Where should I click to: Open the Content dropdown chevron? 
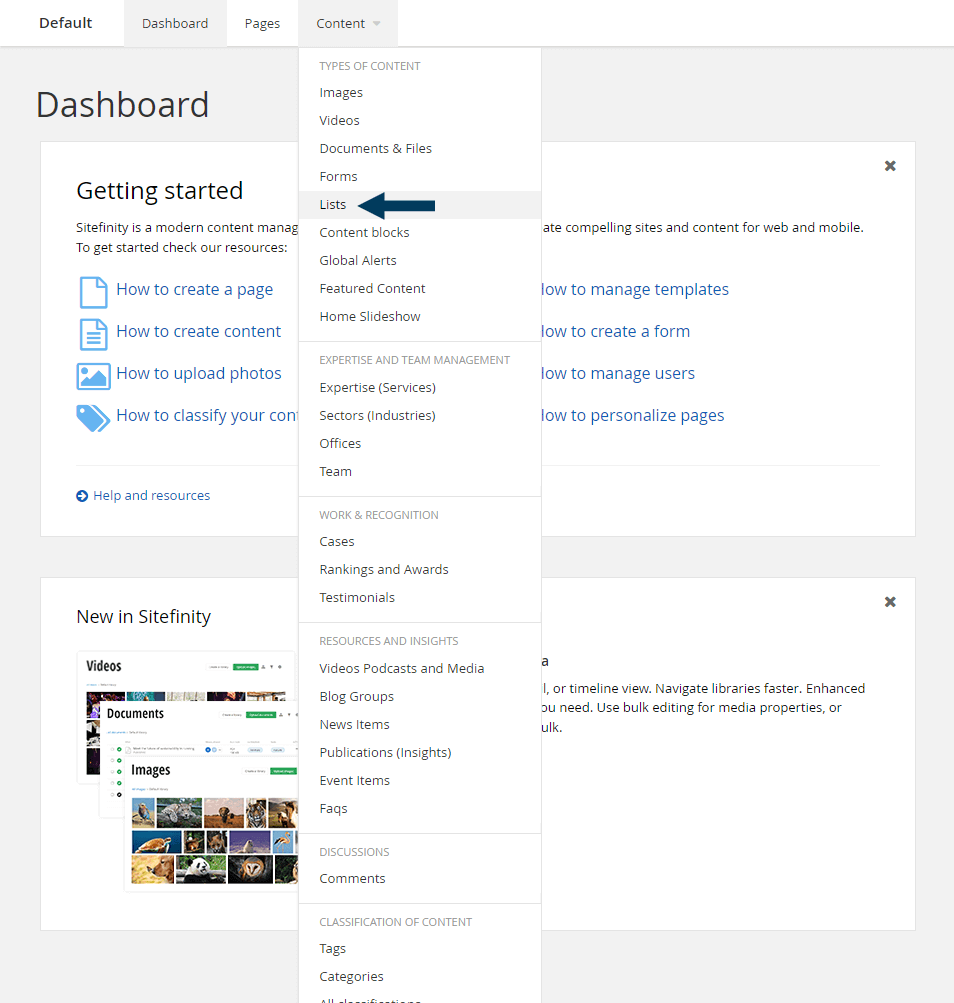377,22
